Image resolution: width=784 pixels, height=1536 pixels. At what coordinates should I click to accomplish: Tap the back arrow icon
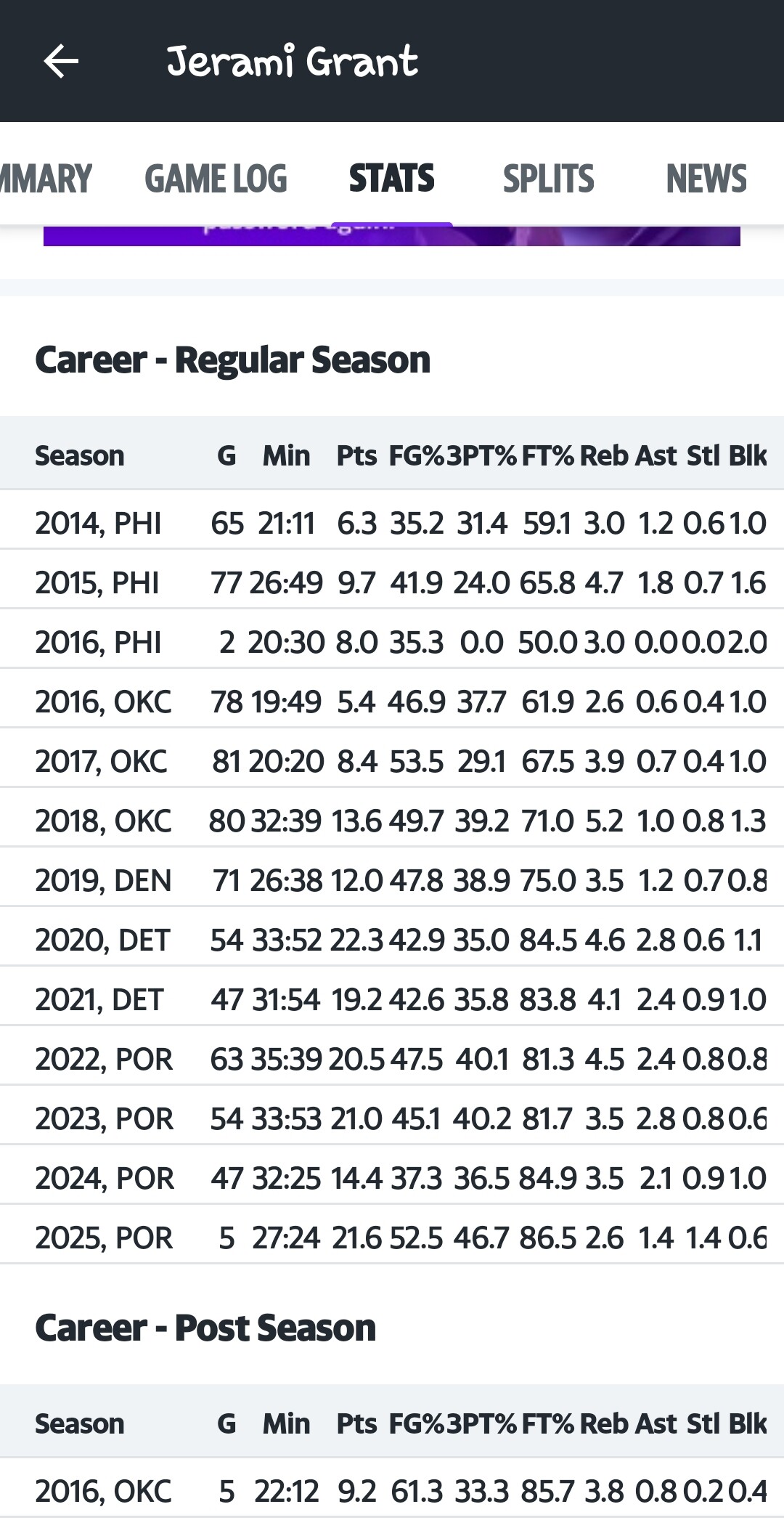tap(61, 61)
